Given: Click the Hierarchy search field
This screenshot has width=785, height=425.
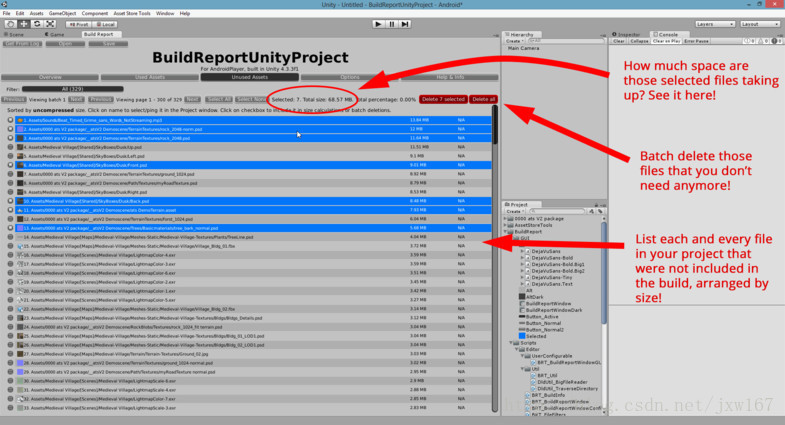Looking at the screenshot, I should coord(565,41).
